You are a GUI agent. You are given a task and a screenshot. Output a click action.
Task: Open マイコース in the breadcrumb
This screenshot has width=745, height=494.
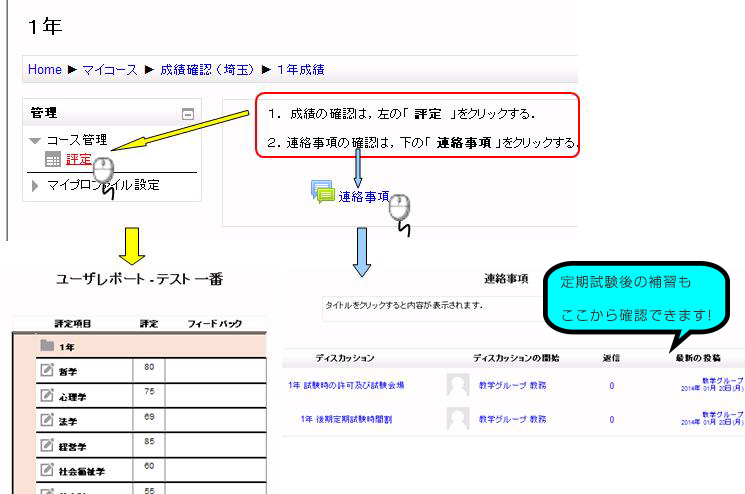[x=111, y=70]
